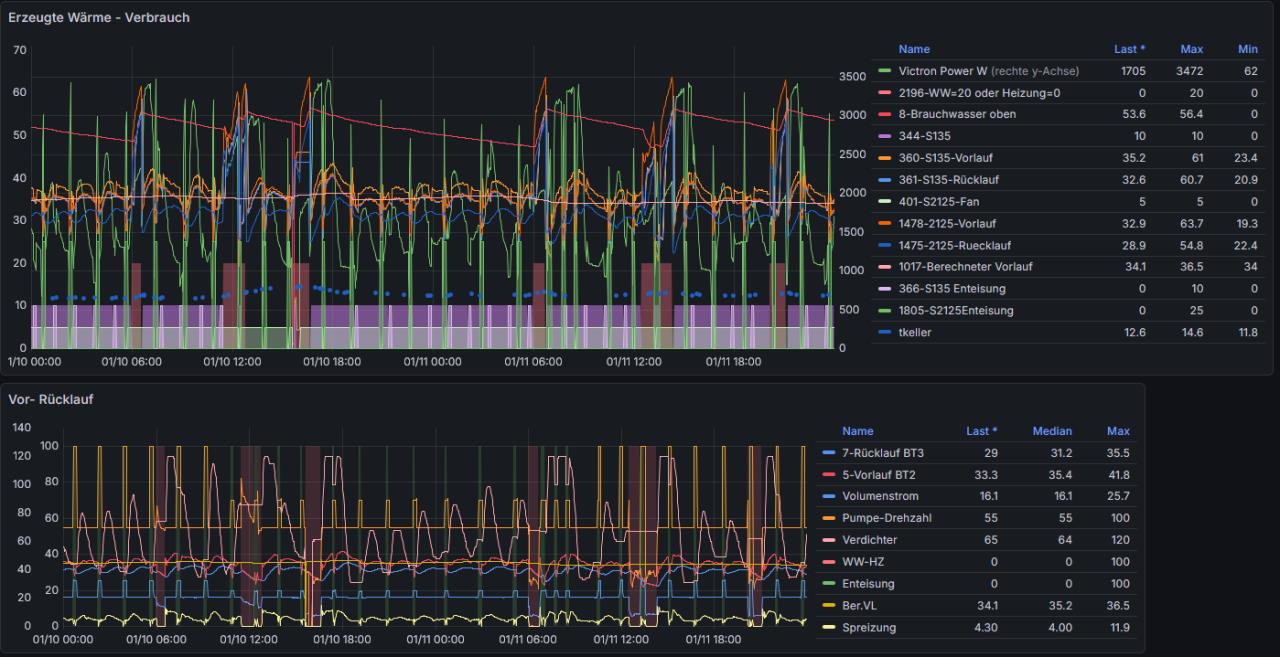Screen dimensions: 1280x657
Task: Open color picker for tkeller series
Action: (x=884, y=333)
